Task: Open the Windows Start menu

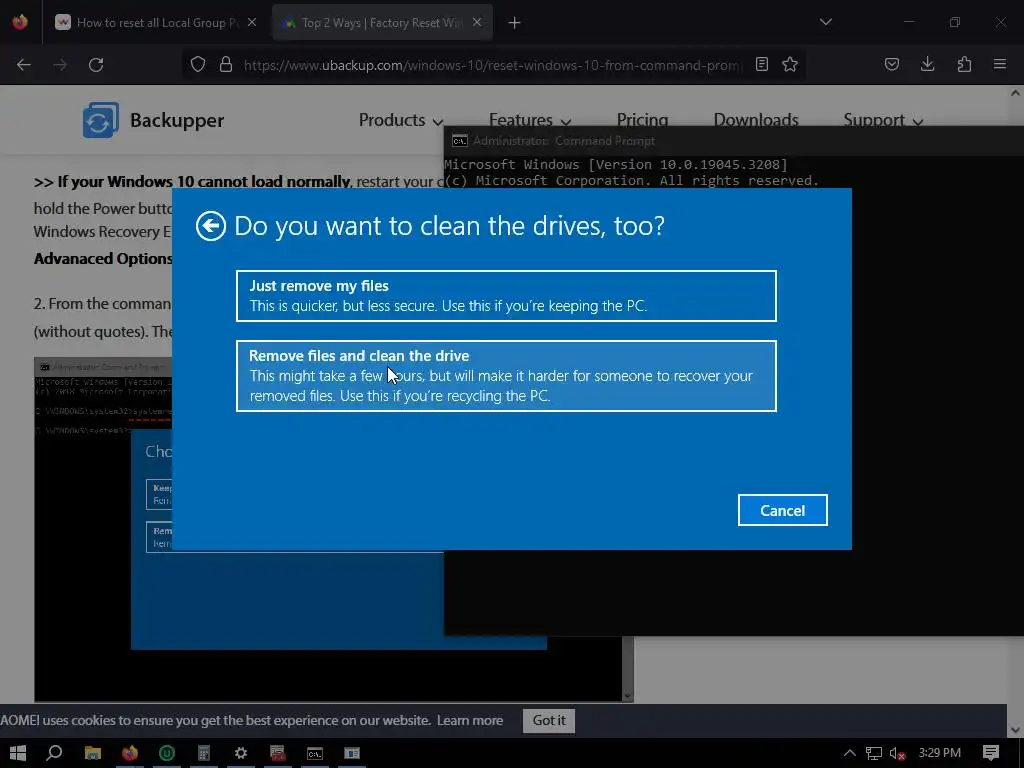Action: pos(18,753)
